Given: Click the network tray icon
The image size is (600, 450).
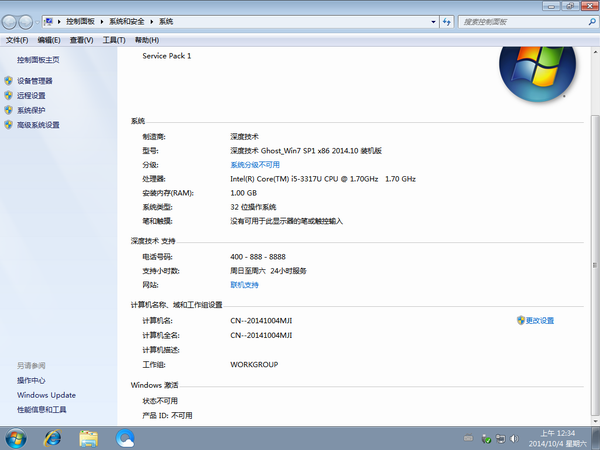Looking at the screenshot, I should 501,439.
